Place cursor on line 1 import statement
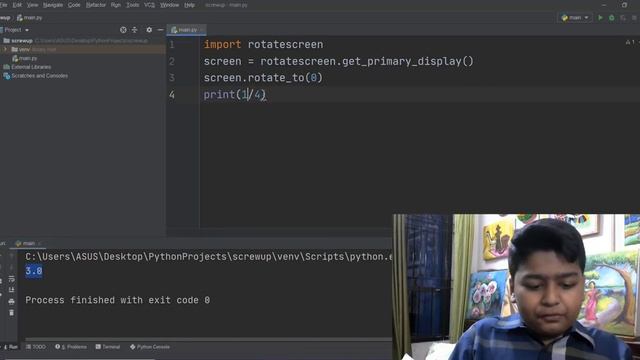The image size is (640, 360). [263, 44]
